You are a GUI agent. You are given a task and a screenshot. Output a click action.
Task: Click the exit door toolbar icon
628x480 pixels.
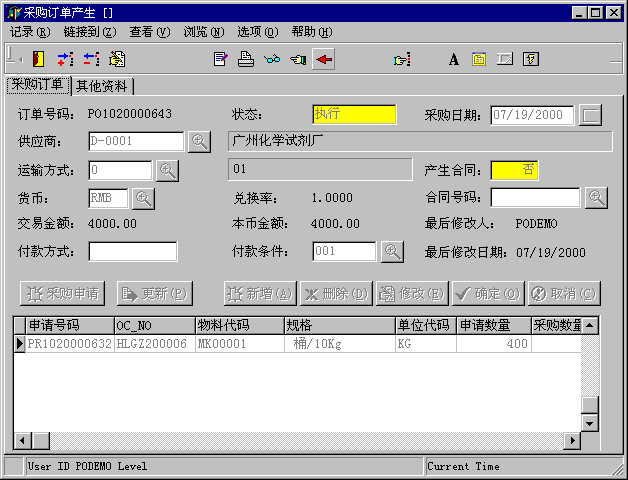point(39,59)
